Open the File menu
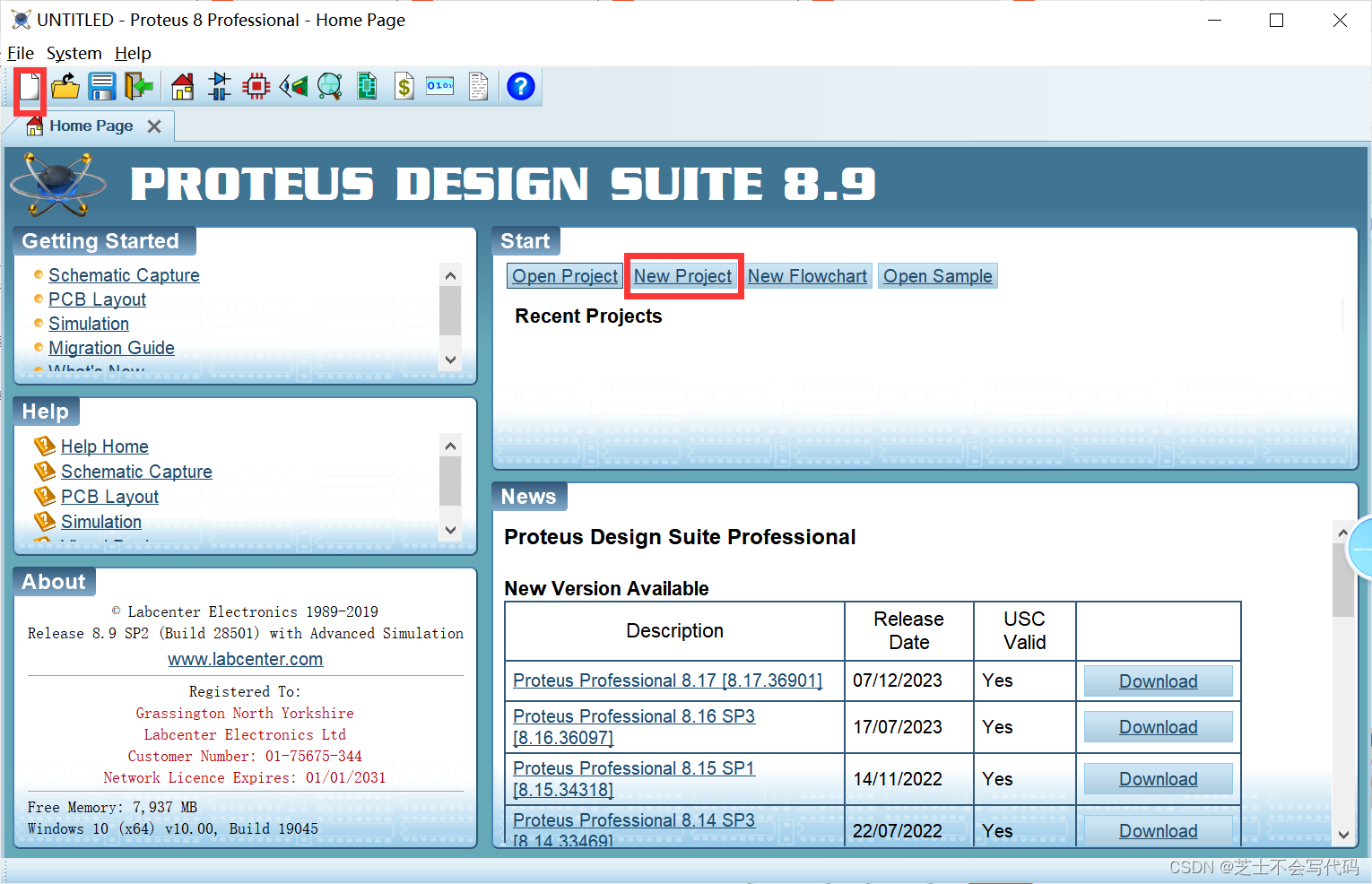The width and height of the screenshot is (1372, 884). pos(21,53)
